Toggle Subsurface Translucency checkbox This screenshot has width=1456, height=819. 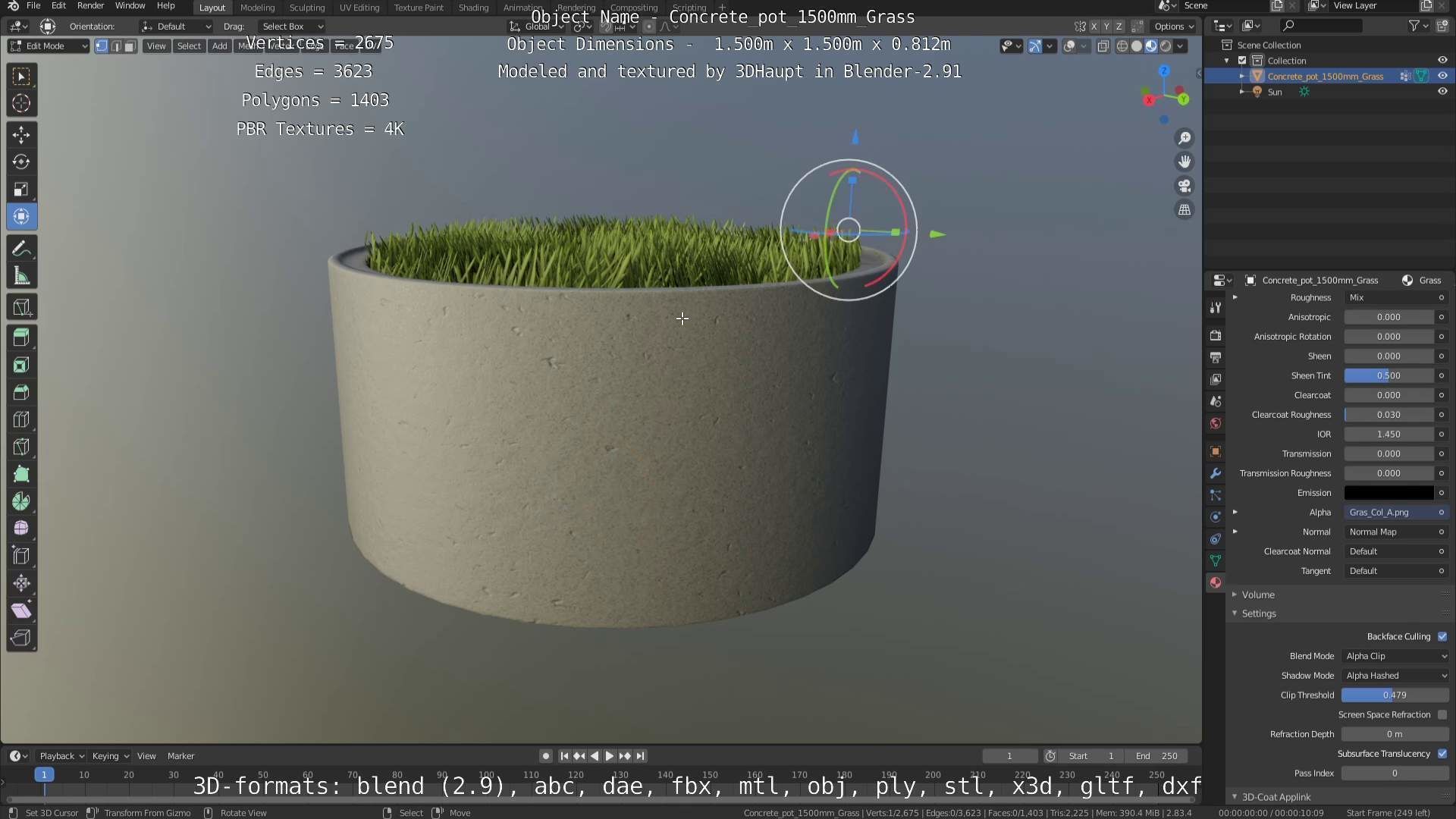tap(1442, 754)
